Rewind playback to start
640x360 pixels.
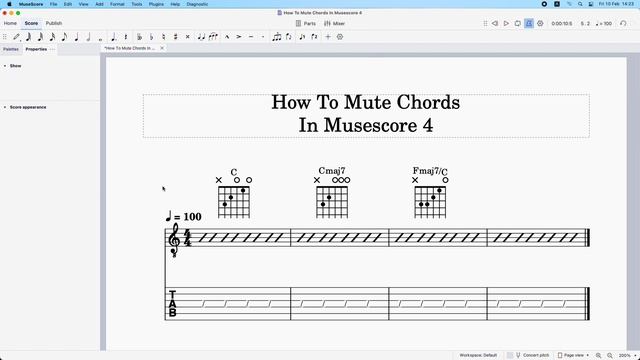(495, 23)
